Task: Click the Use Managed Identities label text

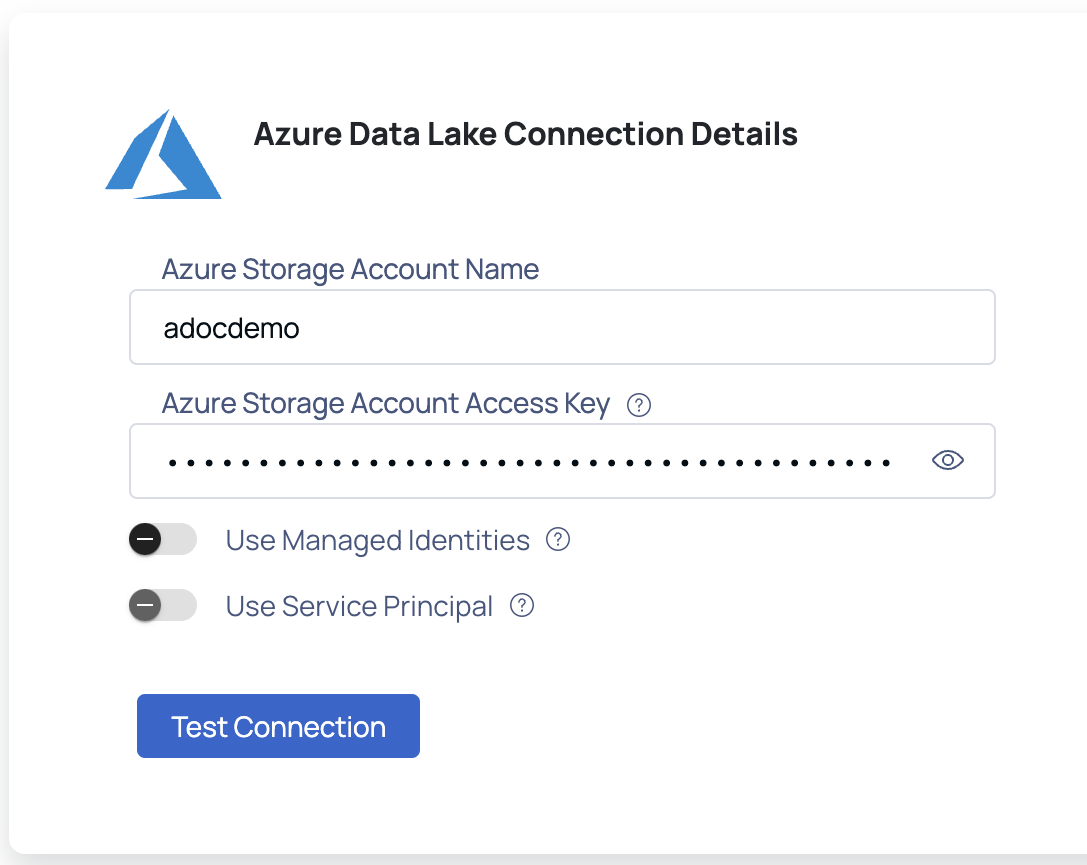Action: coord(378,540)
